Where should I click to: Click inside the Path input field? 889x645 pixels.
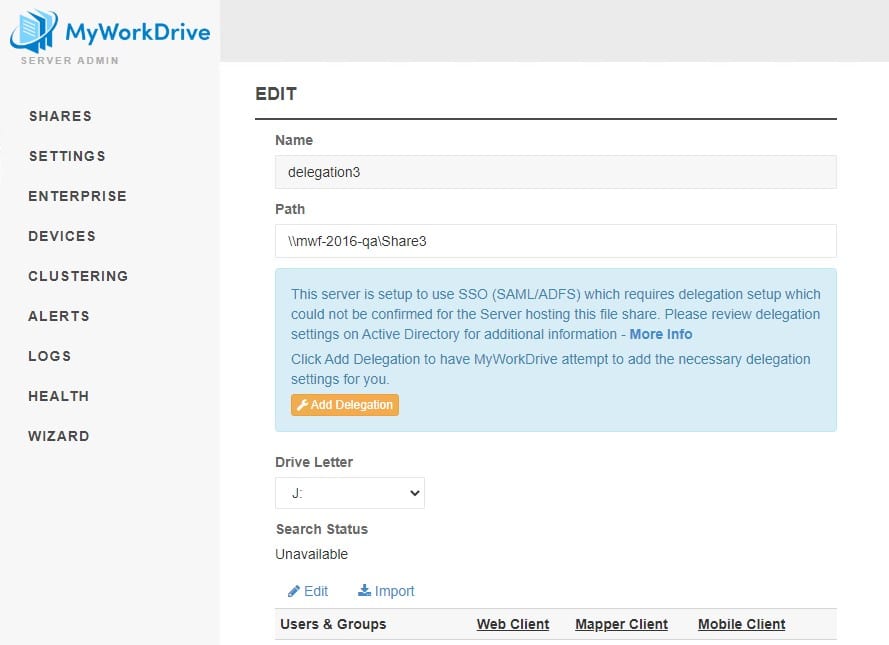[x=555, y=241]
